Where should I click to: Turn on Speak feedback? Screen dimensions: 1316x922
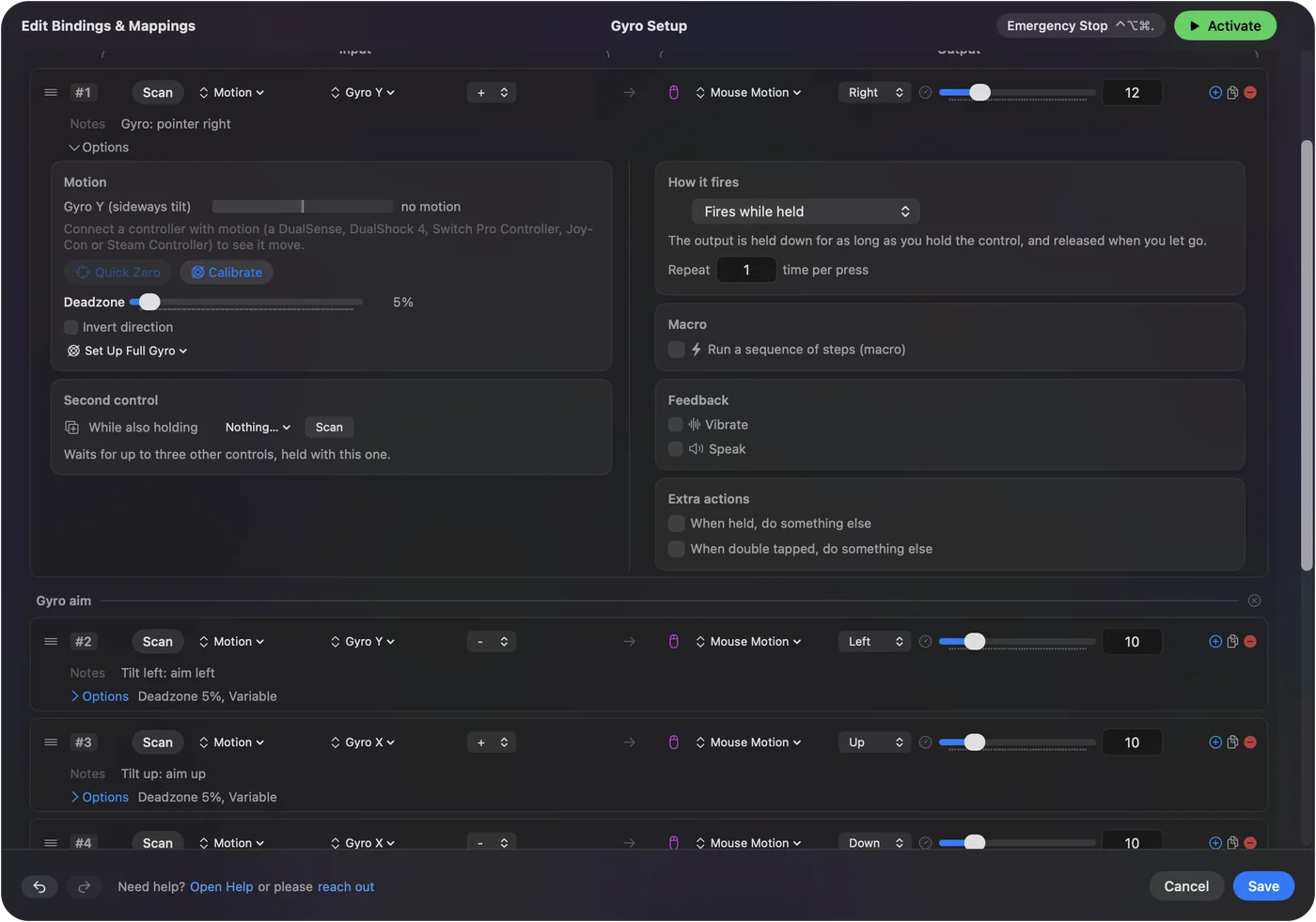pos(676,449)
